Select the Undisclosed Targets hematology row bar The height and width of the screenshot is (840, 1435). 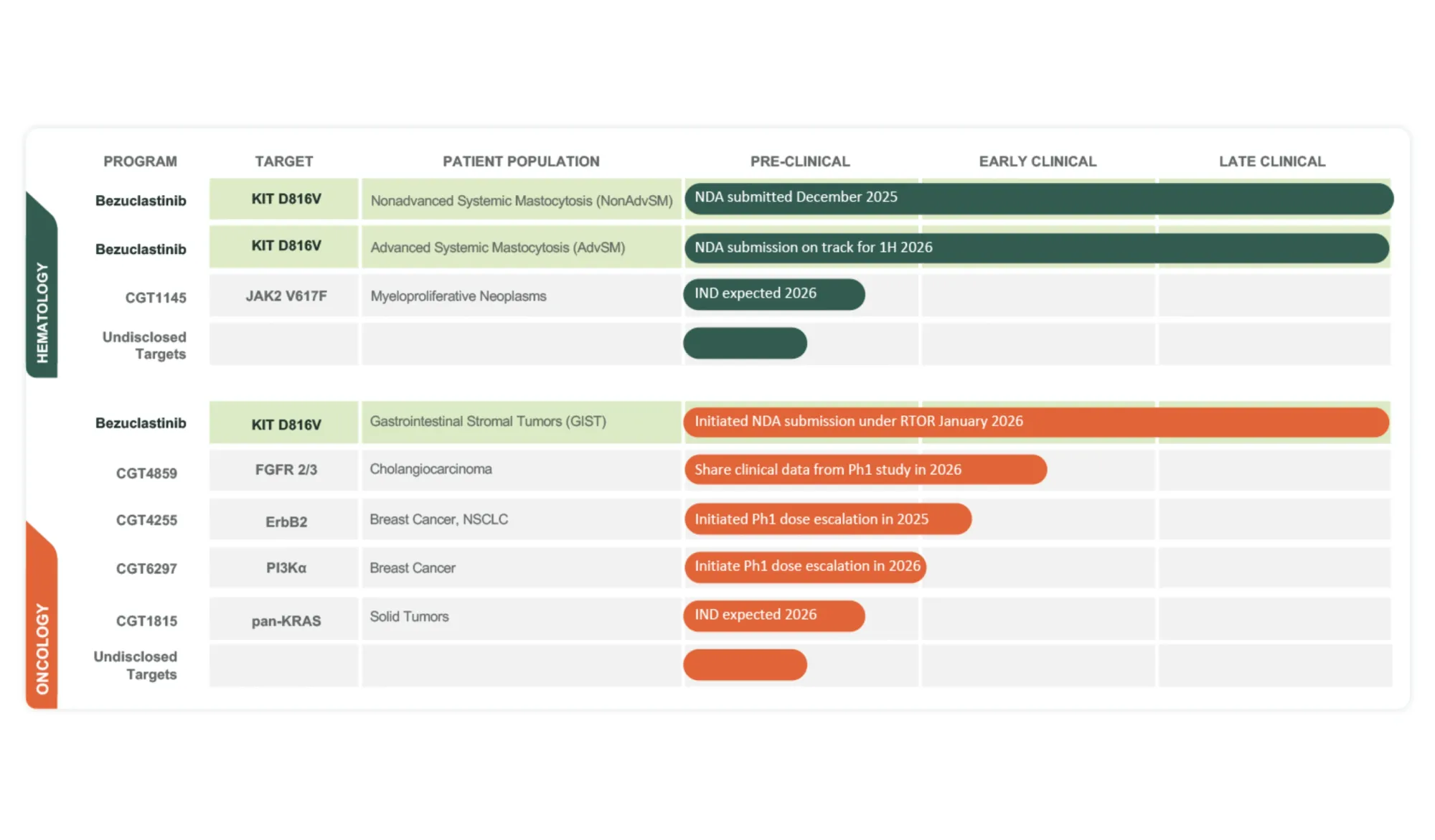[x=746, y=343]
